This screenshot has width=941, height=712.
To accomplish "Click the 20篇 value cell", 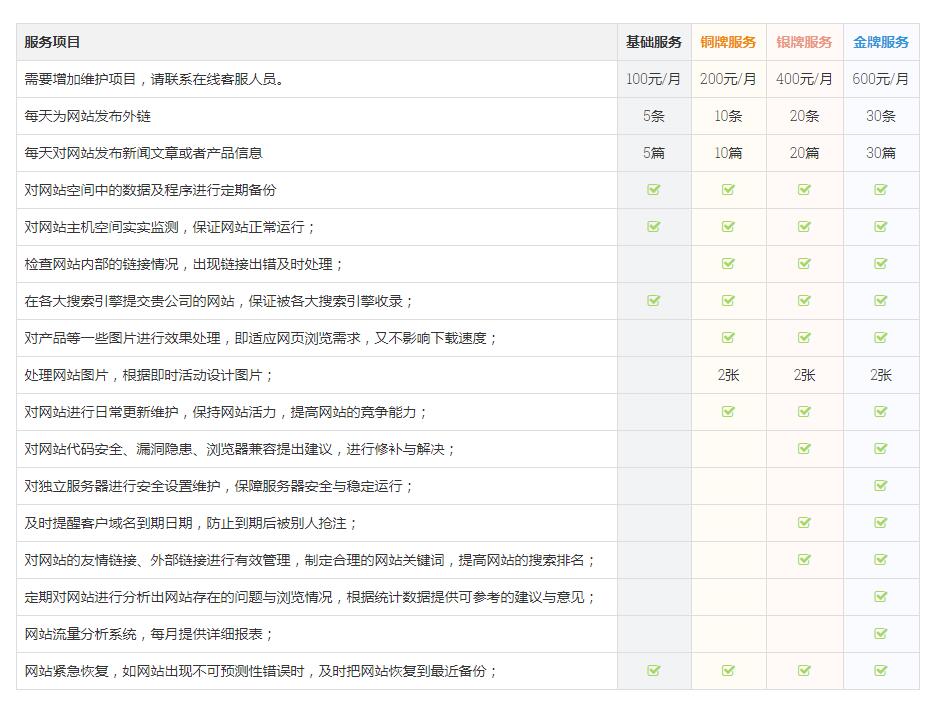I will 804,153.
